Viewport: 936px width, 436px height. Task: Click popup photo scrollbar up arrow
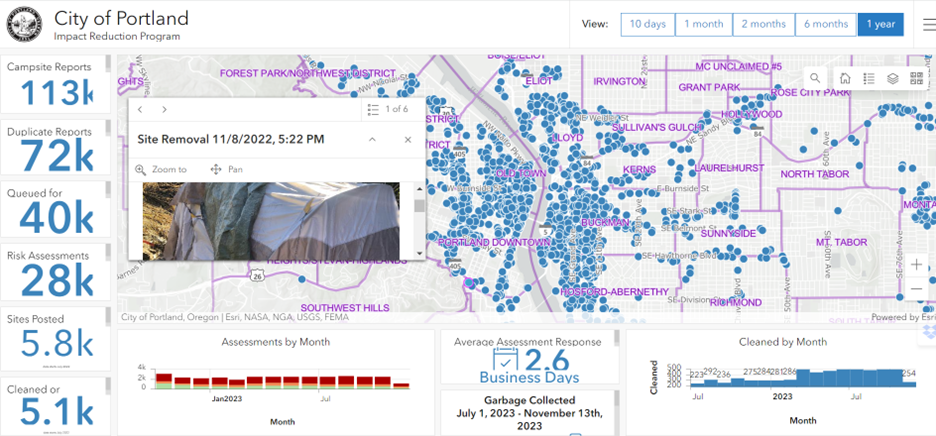click(x=419, y=189)
